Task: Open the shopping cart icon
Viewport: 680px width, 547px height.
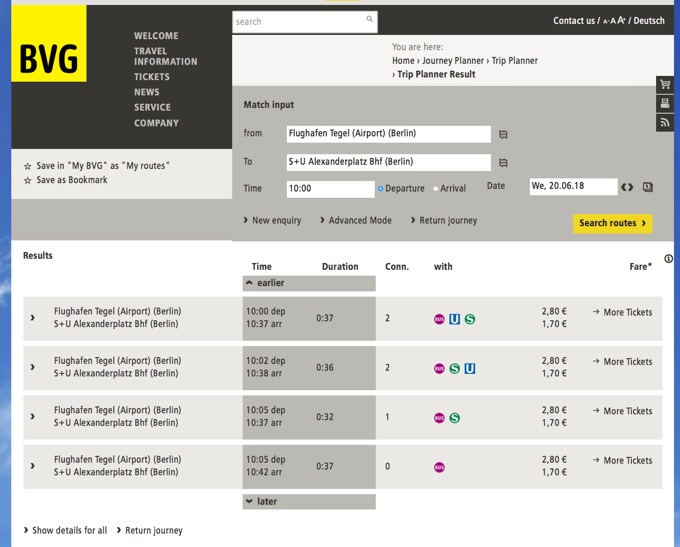Action: click(665, 84)
